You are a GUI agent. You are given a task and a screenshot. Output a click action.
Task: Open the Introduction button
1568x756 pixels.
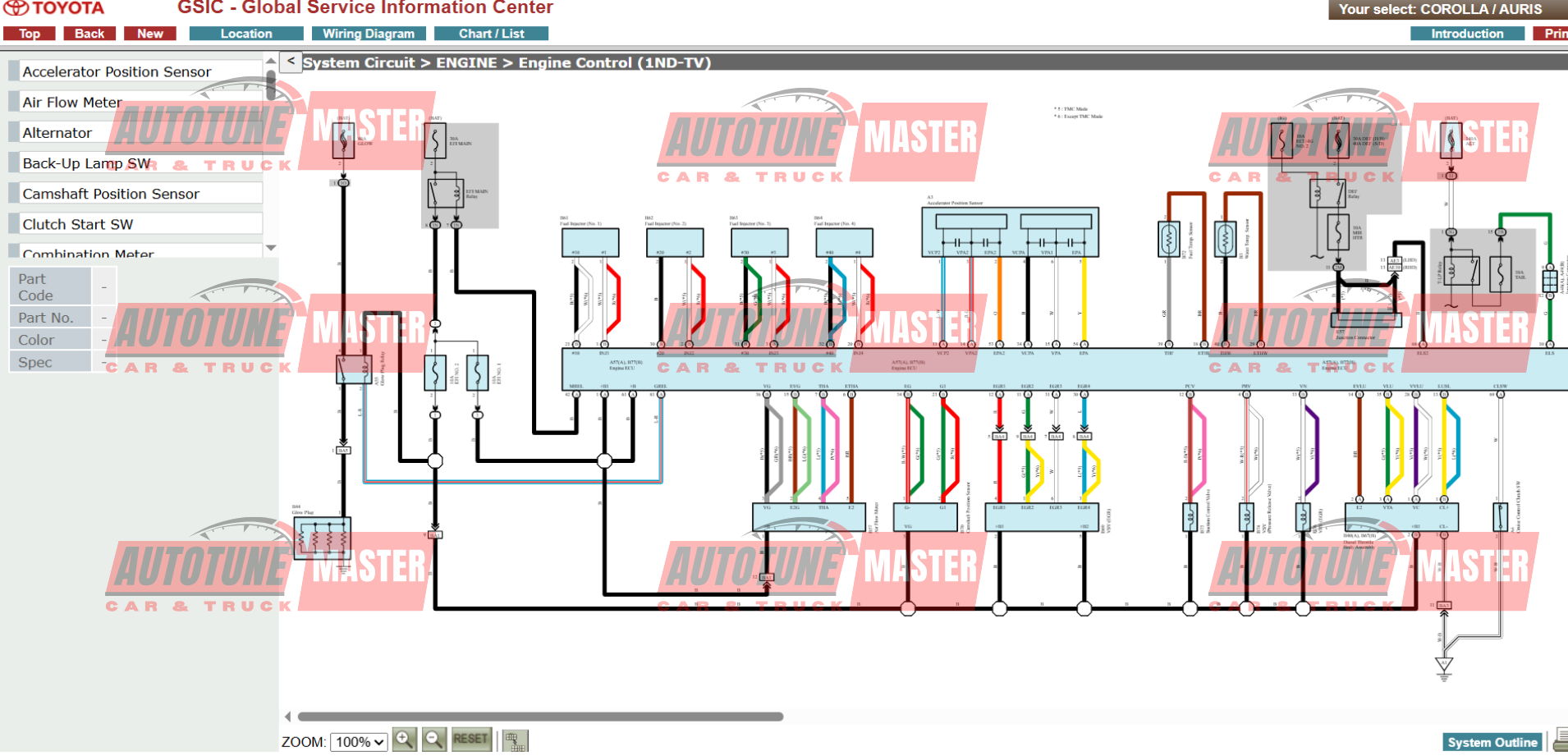(x=1467, y=34)
